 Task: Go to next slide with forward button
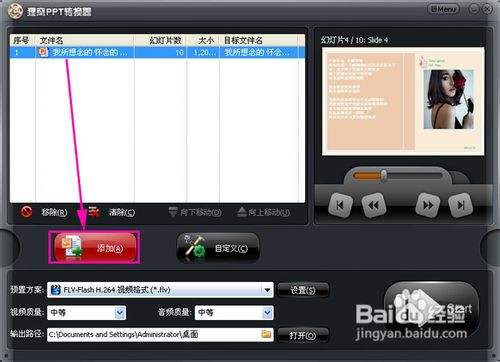pos(428,205)
